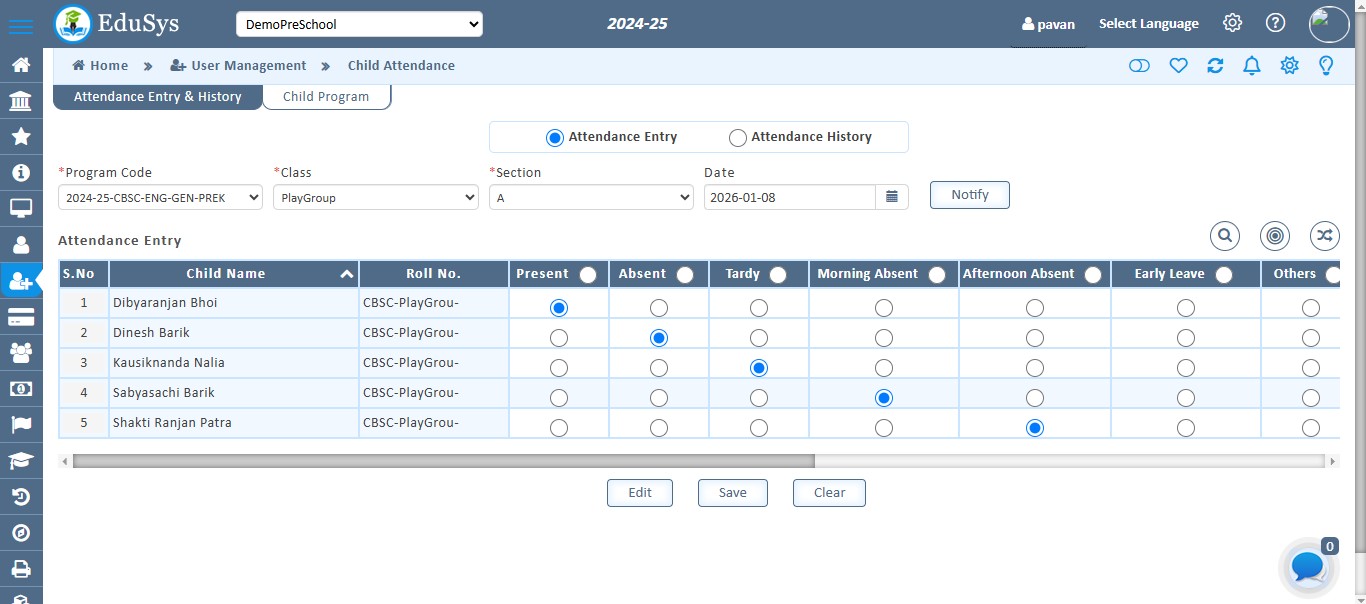Click the refresh icon in the breadcrumb bar
The image size is (1366, 604).
pos(1215,65)
